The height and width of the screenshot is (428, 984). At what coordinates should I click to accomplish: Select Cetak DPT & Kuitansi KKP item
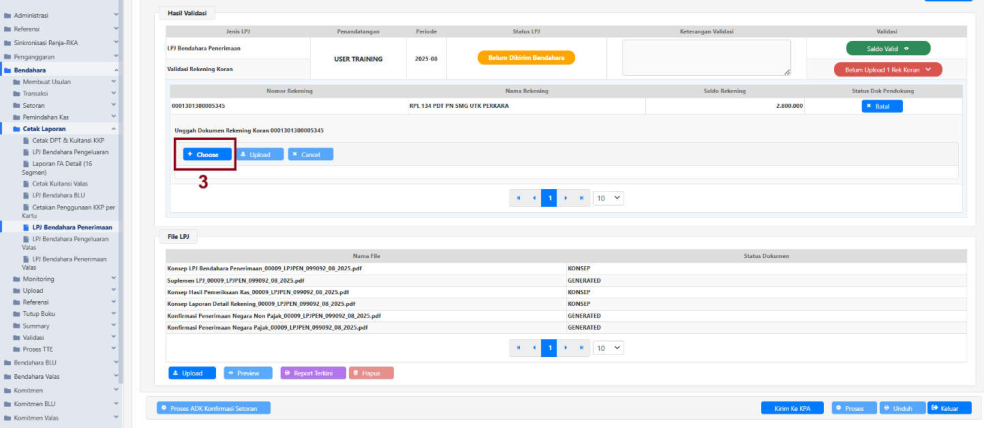75,140
